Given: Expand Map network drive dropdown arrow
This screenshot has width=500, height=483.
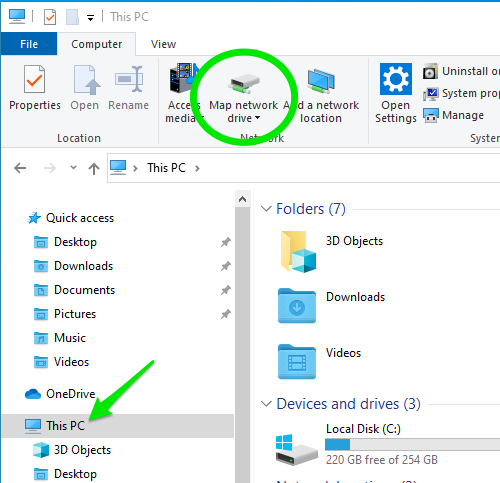Looking at the screenshot, I should point(257,118).
